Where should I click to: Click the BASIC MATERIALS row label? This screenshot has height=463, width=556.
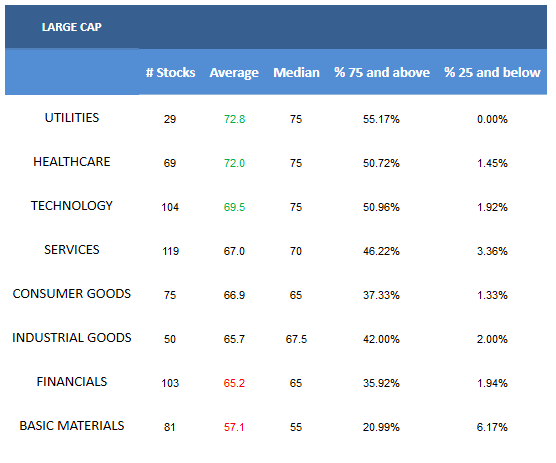[72, 425]
